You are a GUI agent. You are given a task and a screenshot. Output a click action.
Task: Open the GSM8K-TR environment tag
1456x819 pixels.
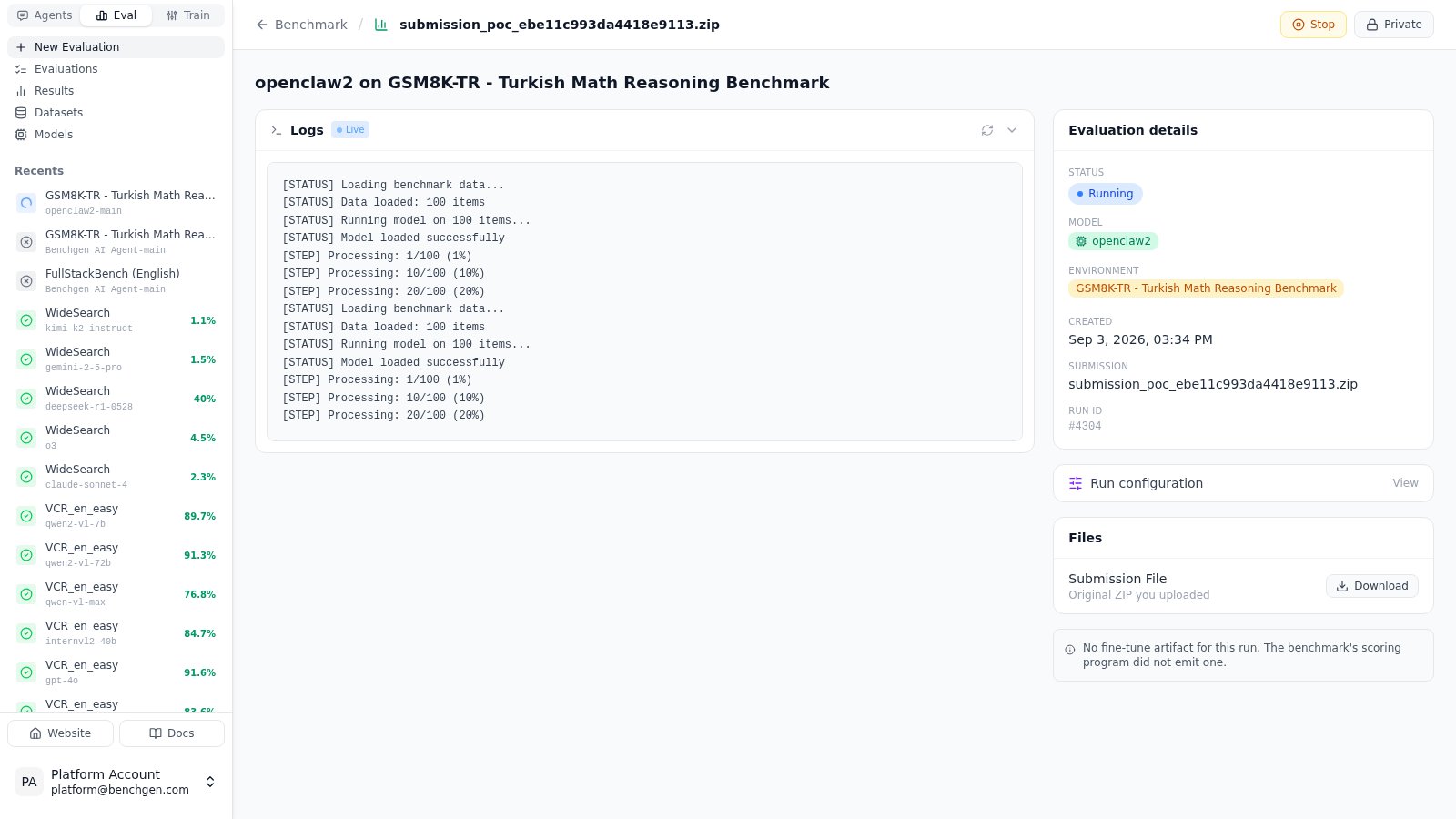click(x=1206, y=288)
